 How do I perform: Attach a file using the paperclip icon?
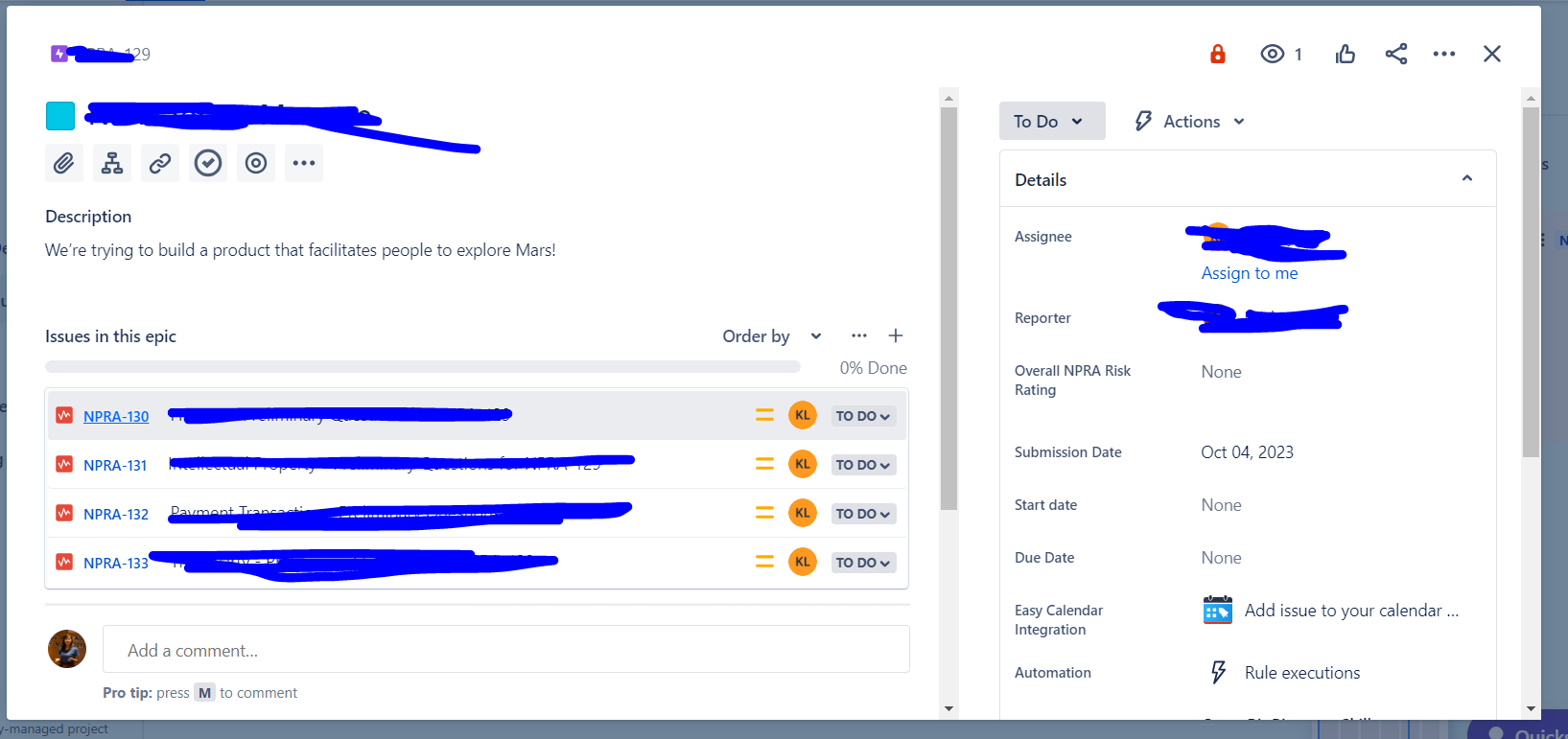(x=64, y=163)
